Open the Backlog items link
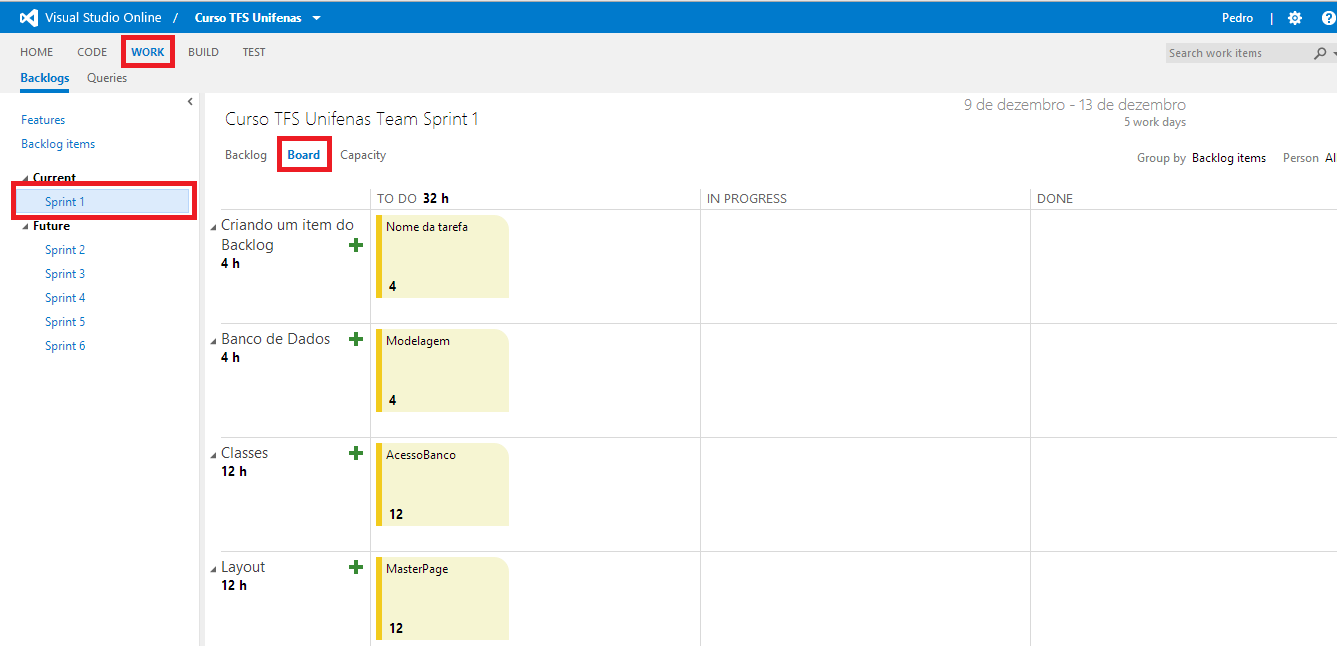 click(x=58, y=144)
